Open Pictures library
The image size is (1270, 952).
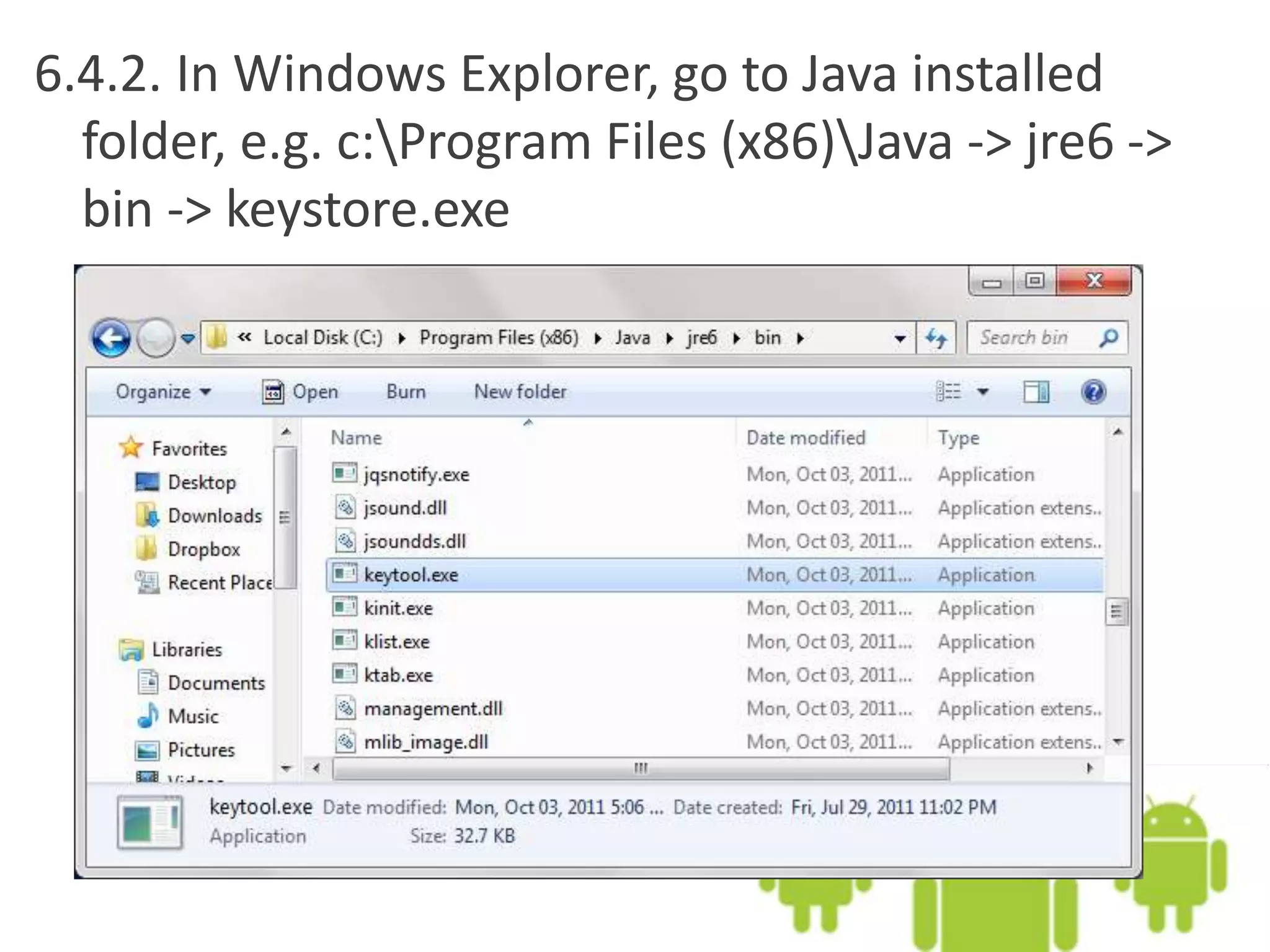(x=202, y=750)
